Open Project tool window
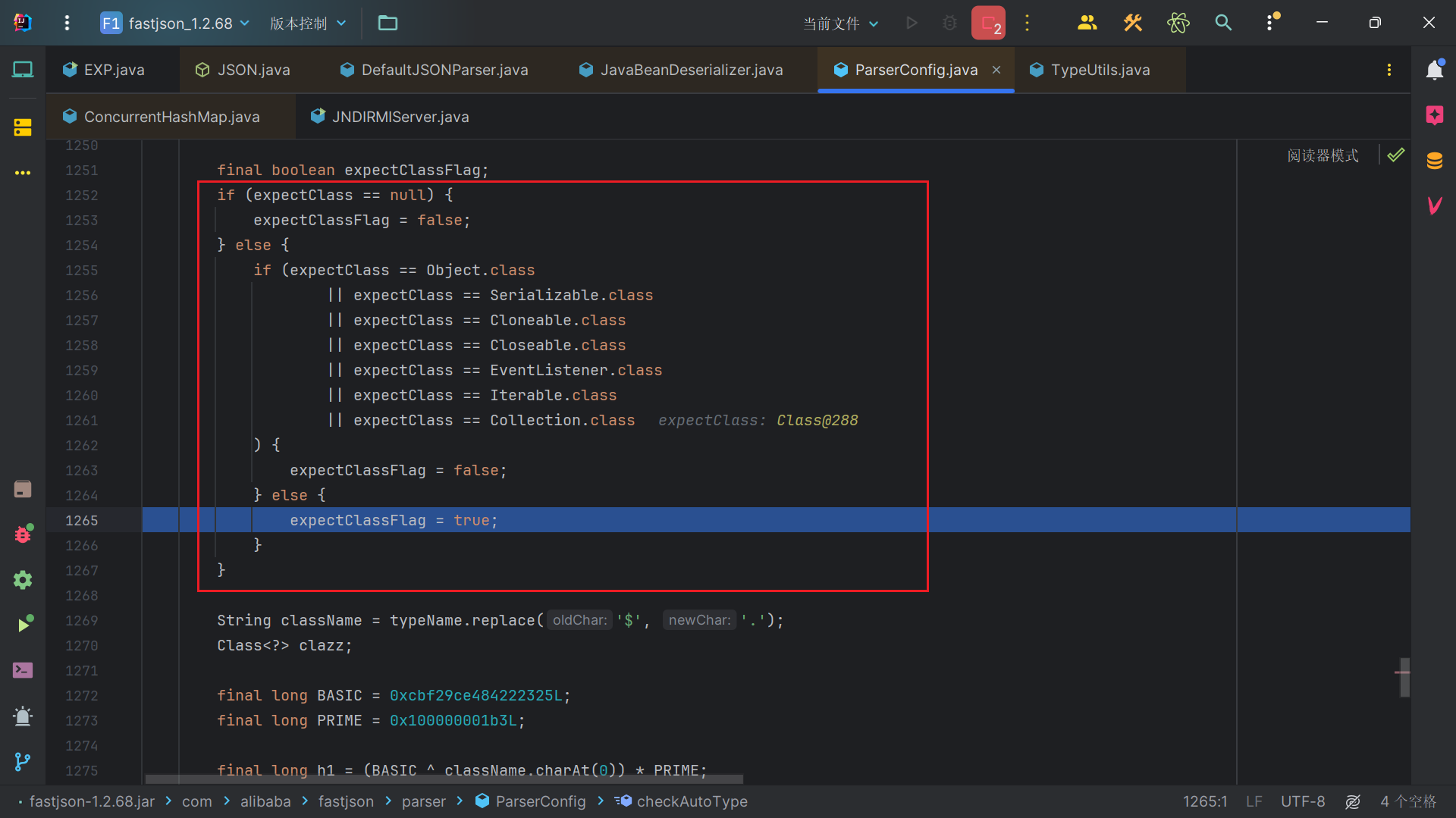Screen dimensions: 1456x818 click(x=23, y=70)
